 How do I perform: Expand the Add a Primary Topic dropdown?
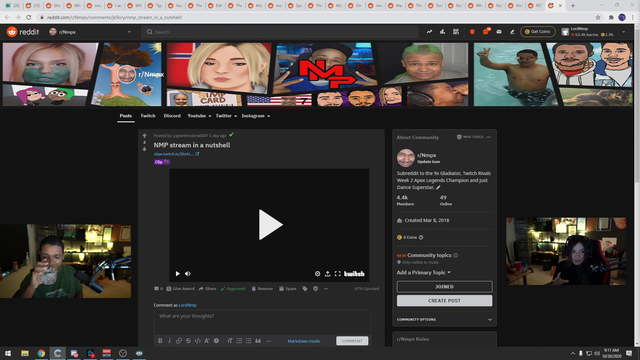coord(424,272)
